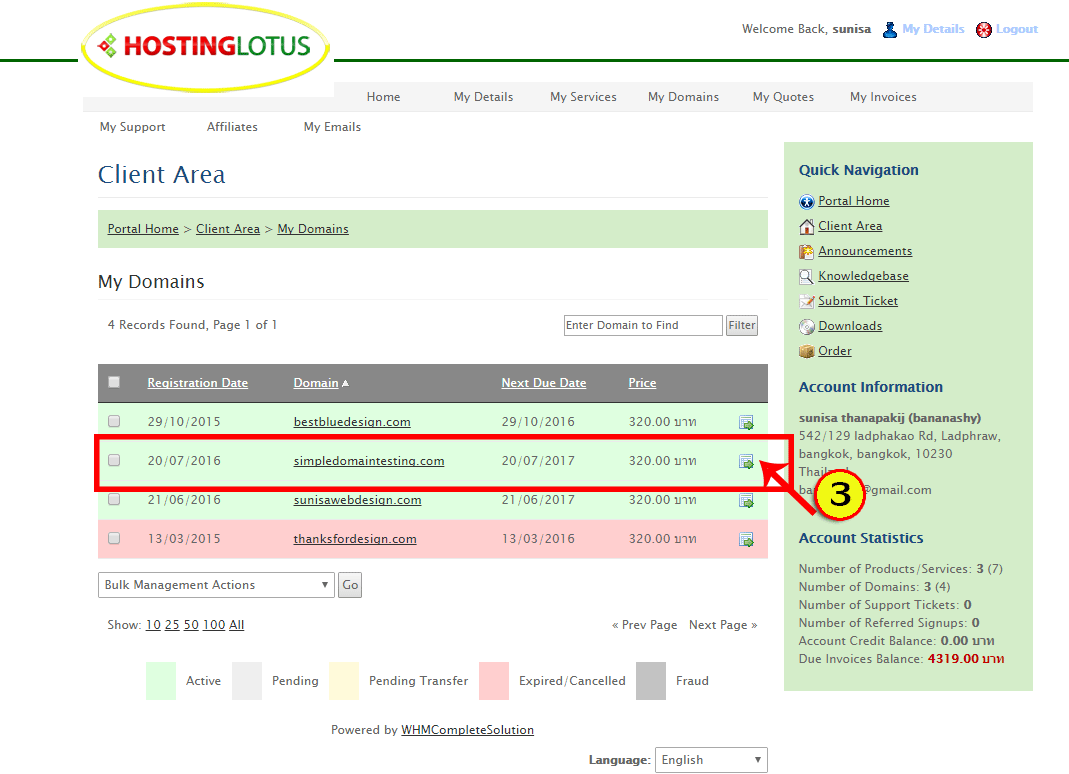Click the Prev Page link
Screen dimensions: 1069x774
[644, 625]
